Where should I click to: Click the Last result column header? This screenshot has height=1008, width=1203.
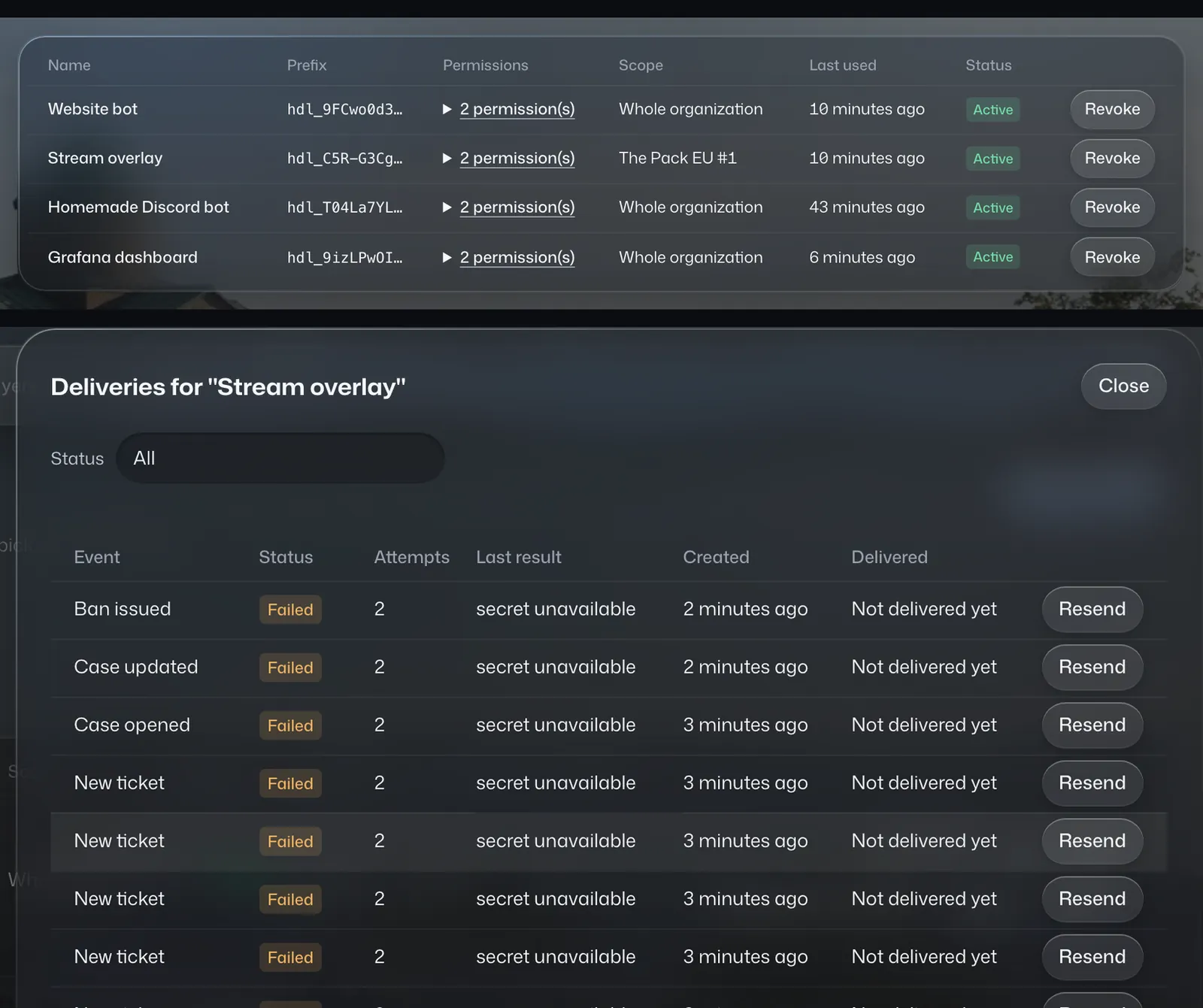(519, 557)
